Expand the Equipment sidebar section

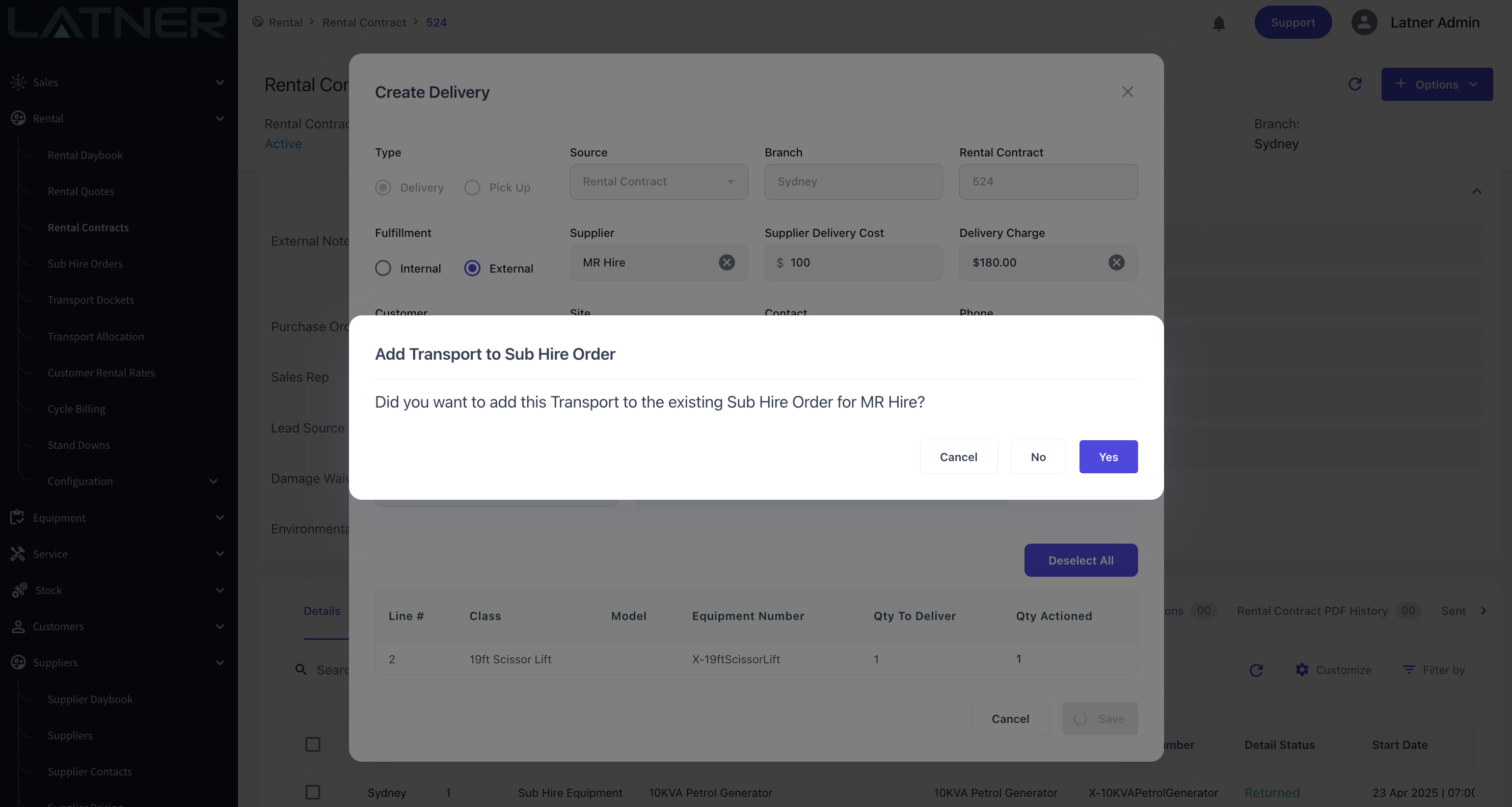point(117,518)
